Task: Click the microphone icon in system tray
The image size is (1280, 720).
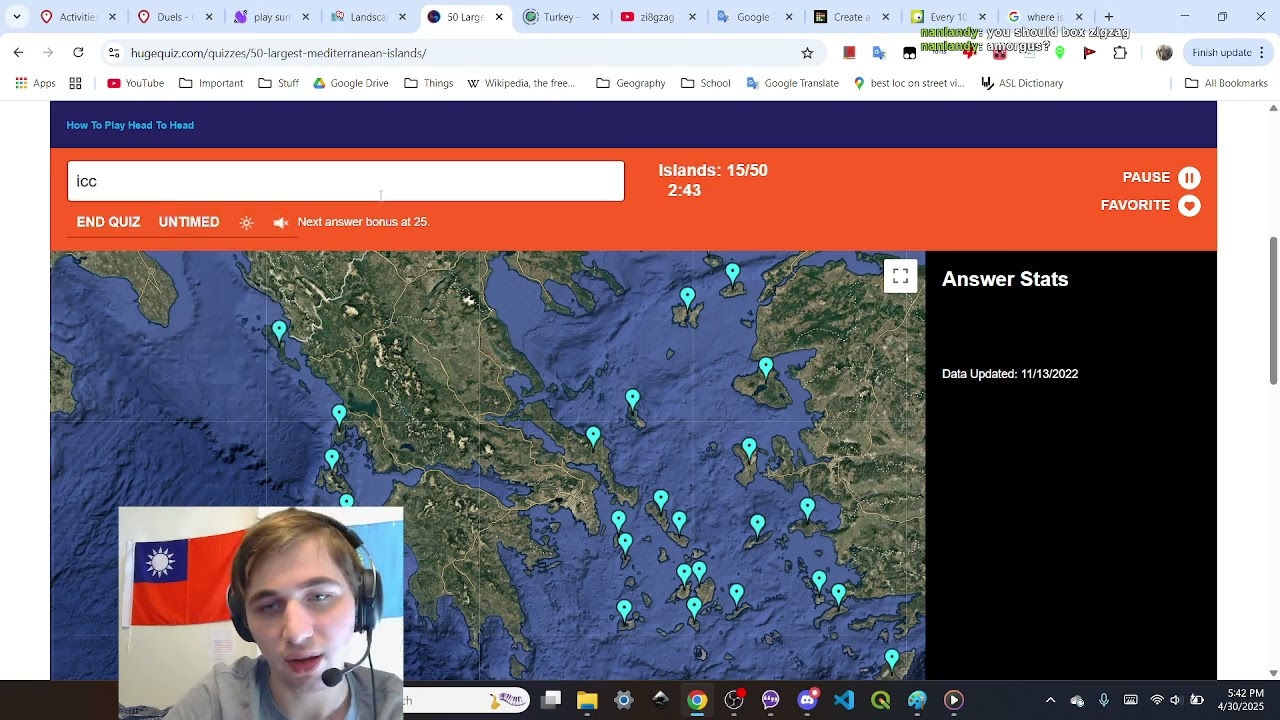Action: [1104, 700]
